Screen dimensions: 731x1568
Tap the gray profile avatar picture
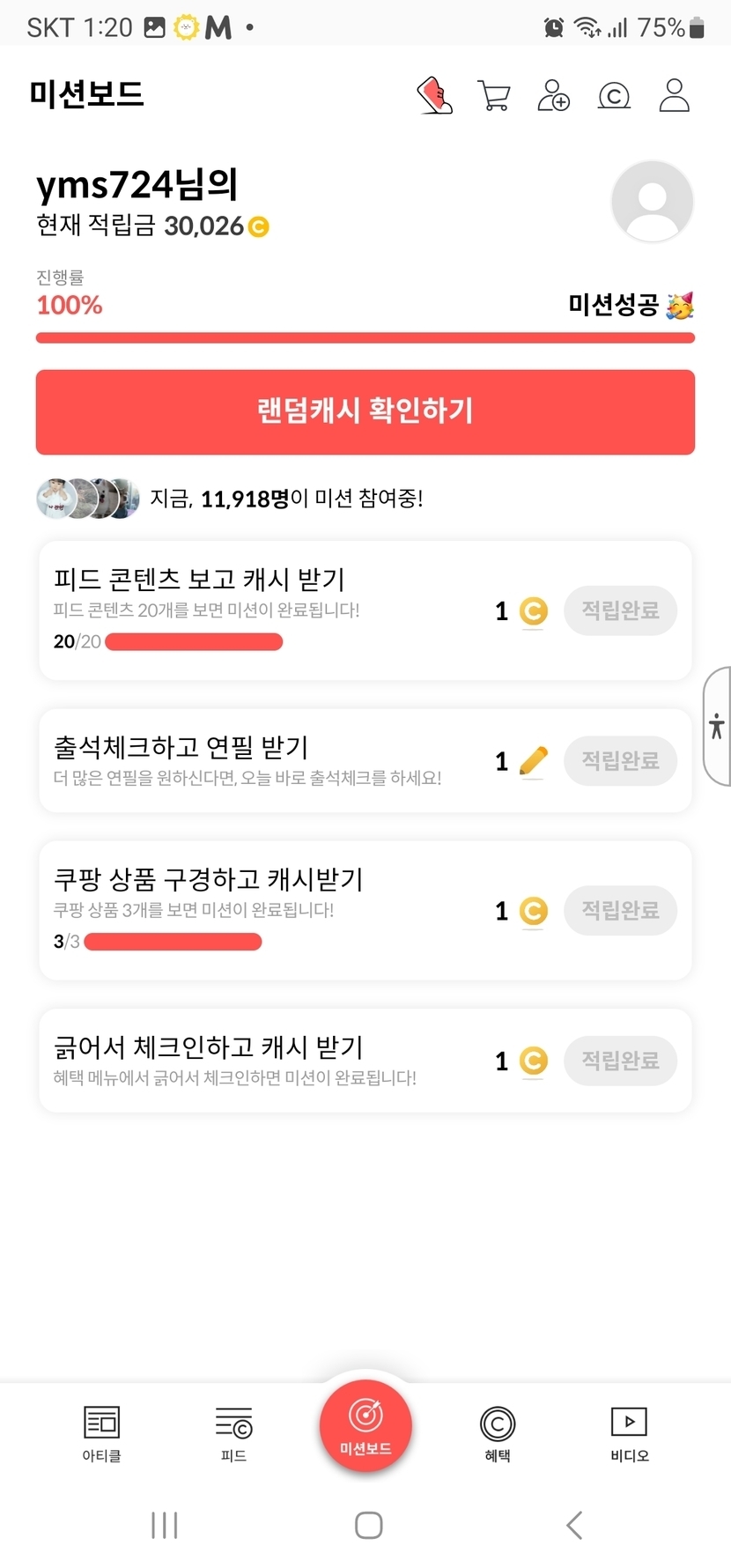pos(652,202)
